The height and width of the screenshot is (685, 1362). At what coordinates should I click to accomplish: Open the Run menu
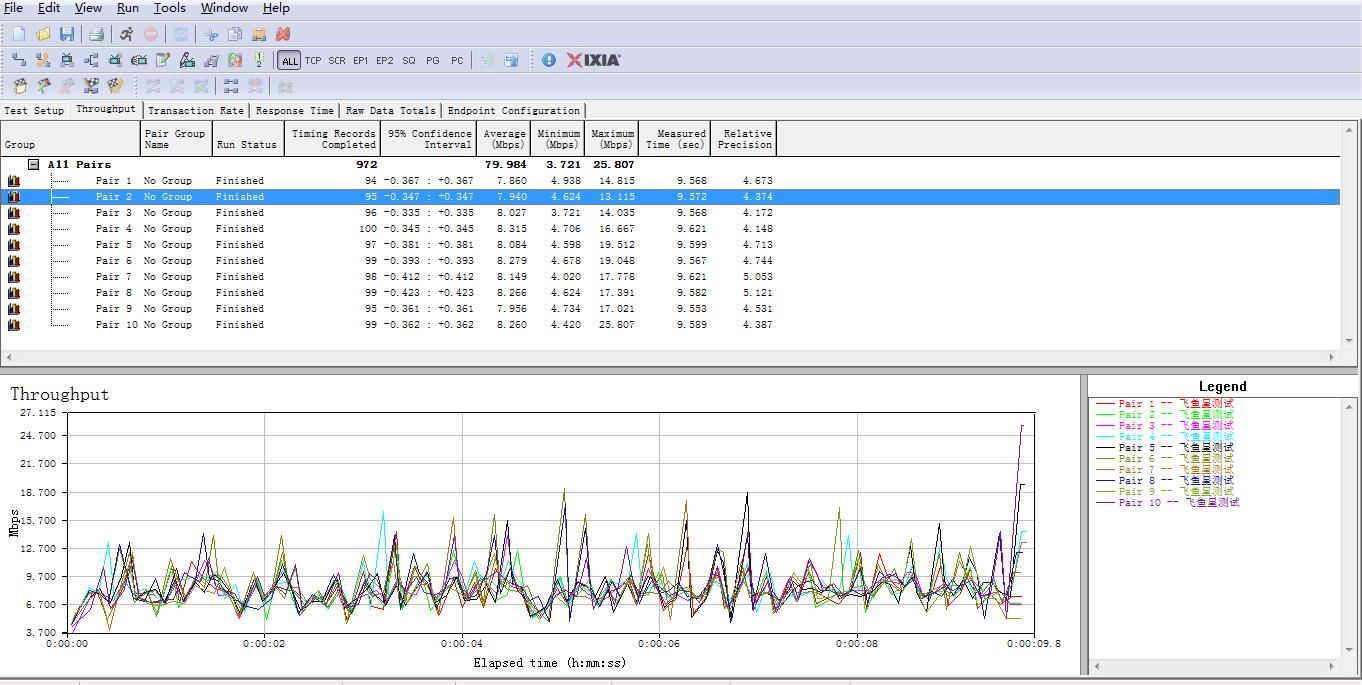click(128, 8)
